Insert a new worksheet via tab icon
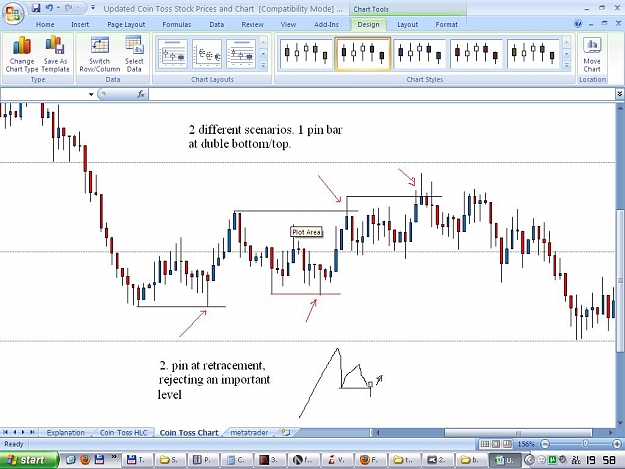 (285, 432)
